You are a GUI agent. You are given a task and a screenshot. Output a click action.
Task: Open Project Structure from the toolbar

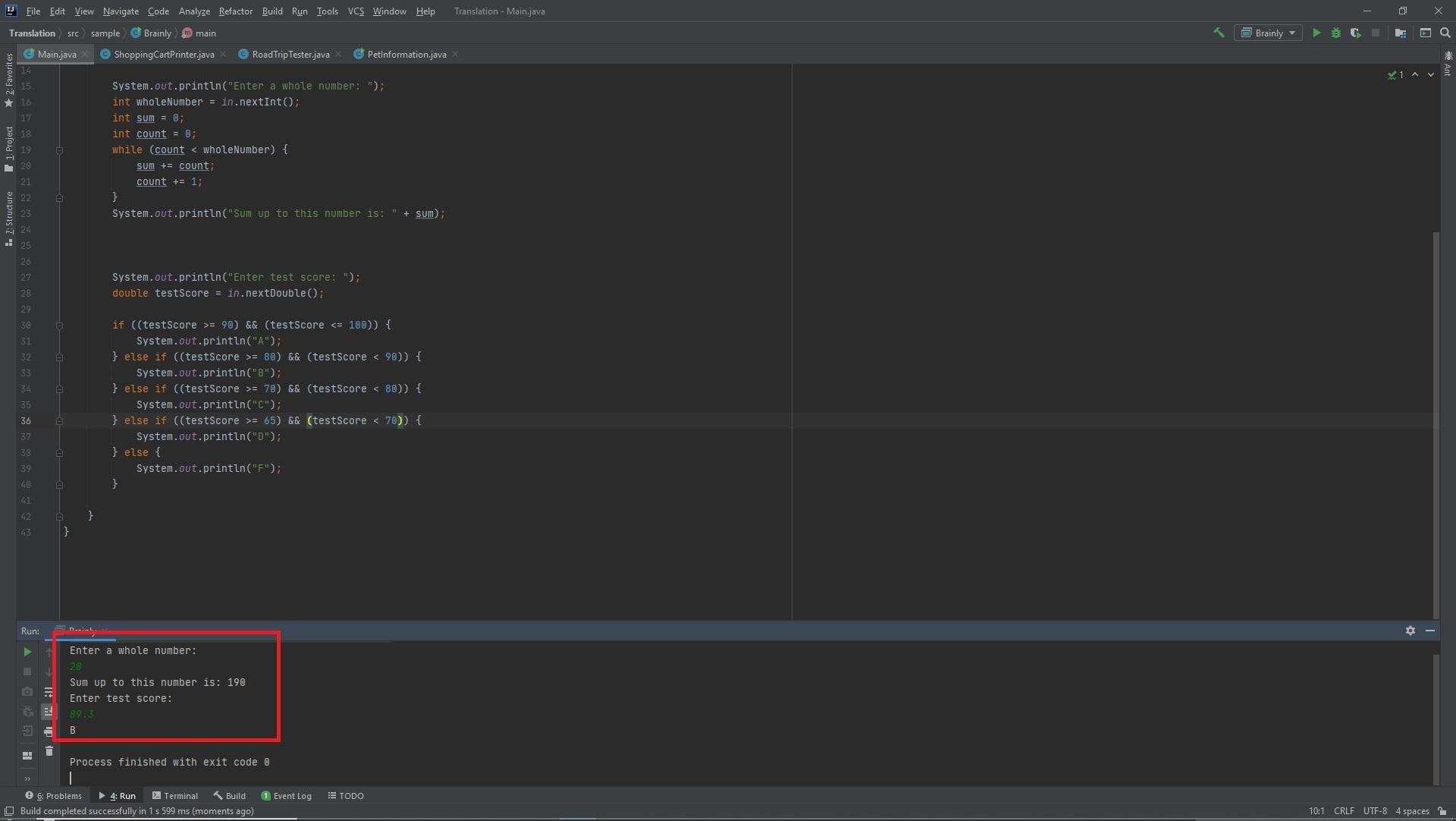(1401, 33)
